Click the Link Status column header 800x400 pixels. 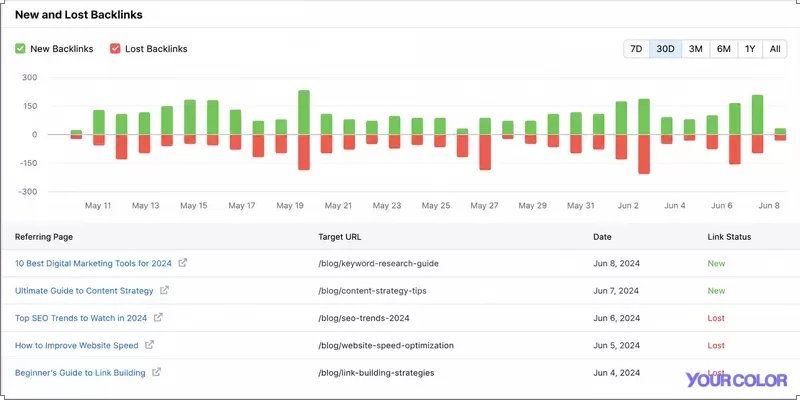point(729,237)
